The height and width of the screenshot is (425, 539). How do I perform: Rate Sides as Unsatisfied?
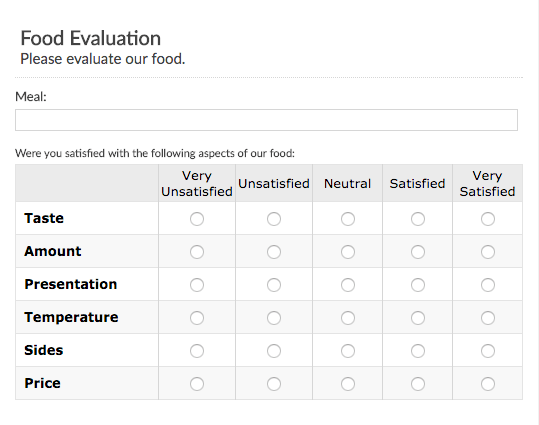tap(274, 351)
